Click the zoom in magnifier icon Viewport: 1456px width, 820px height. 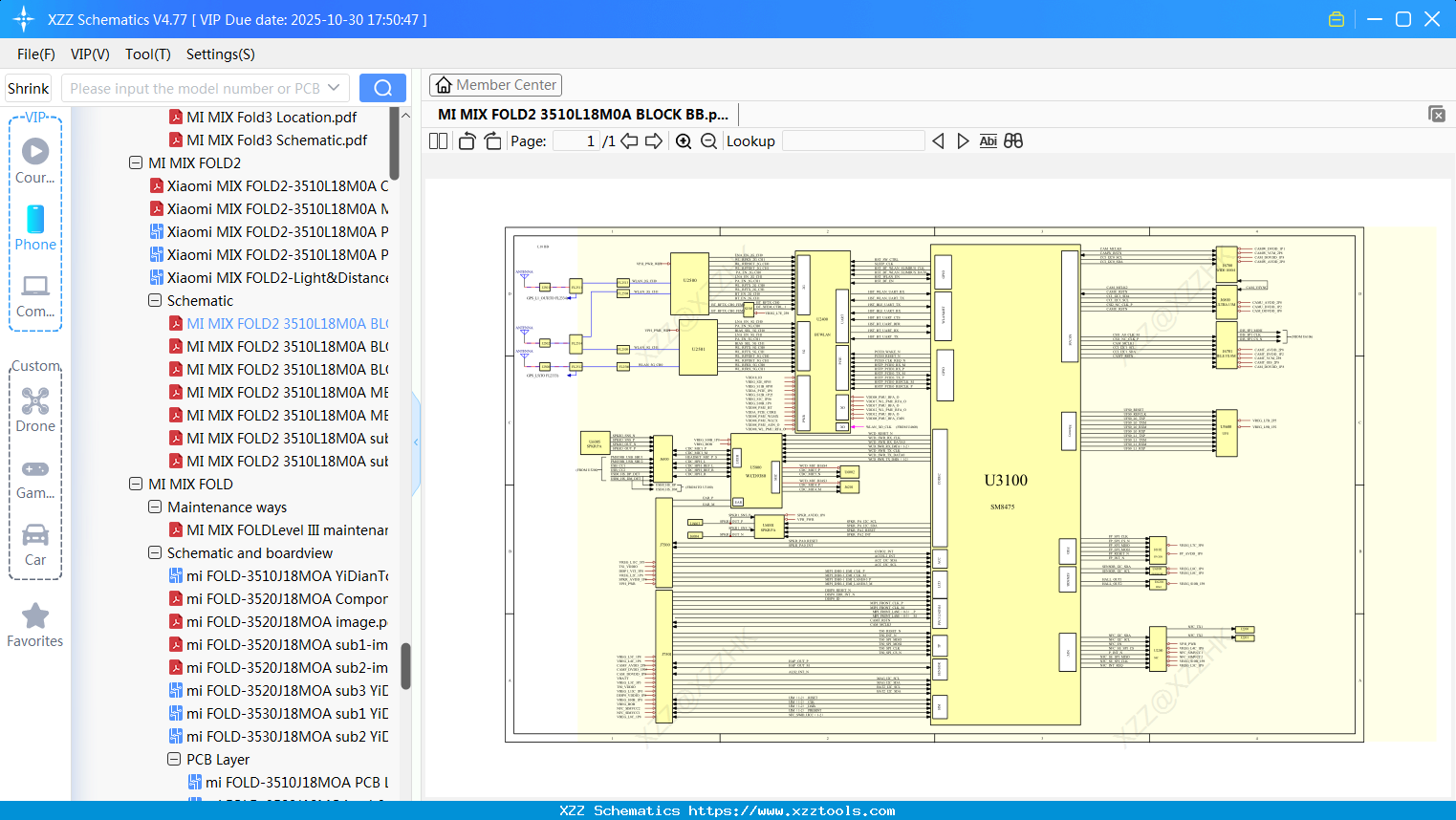pyautogui.click(x=684, y=141)
